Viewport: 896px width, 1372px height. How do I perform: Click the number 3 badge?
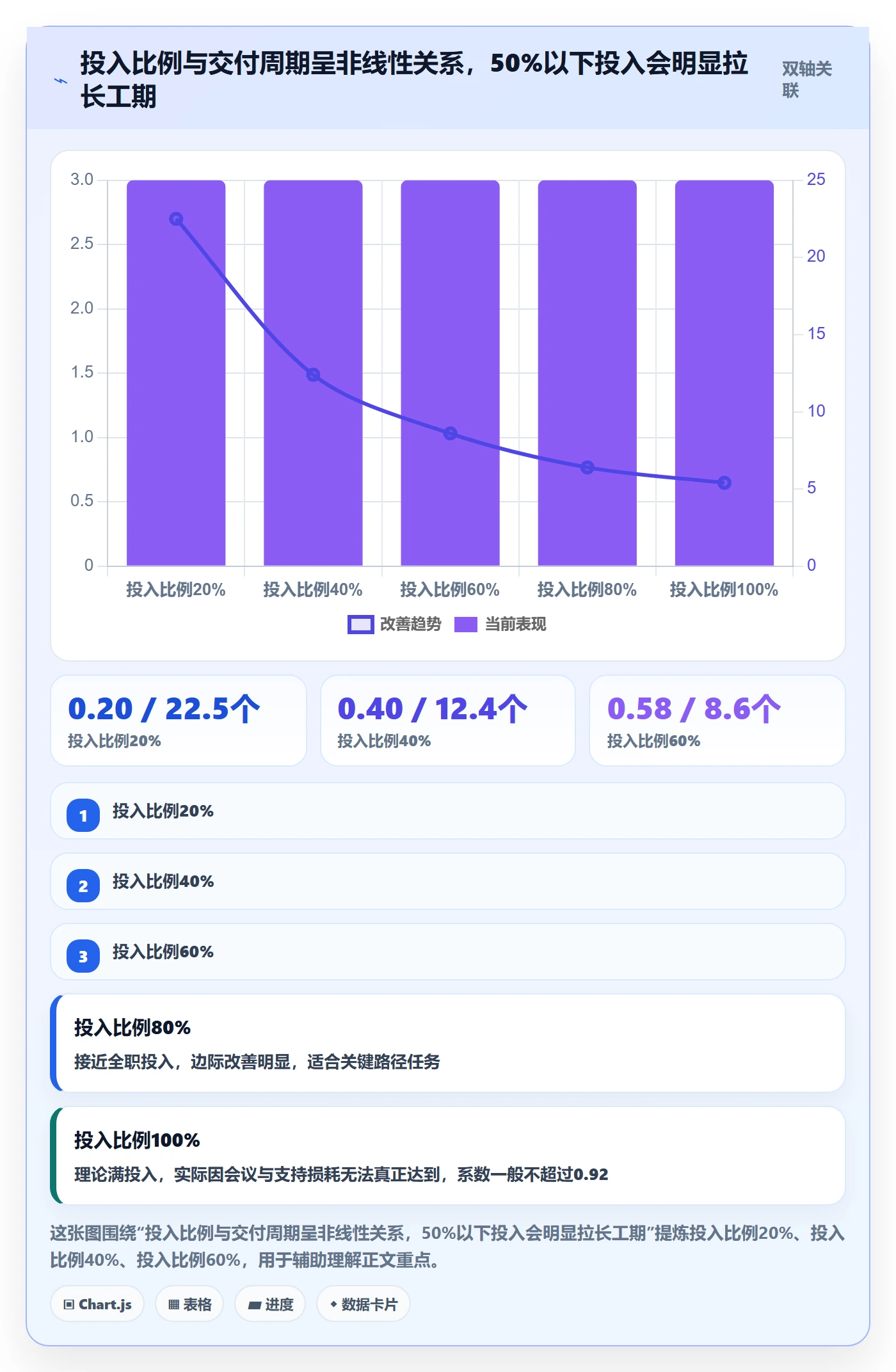coord(83,956)
